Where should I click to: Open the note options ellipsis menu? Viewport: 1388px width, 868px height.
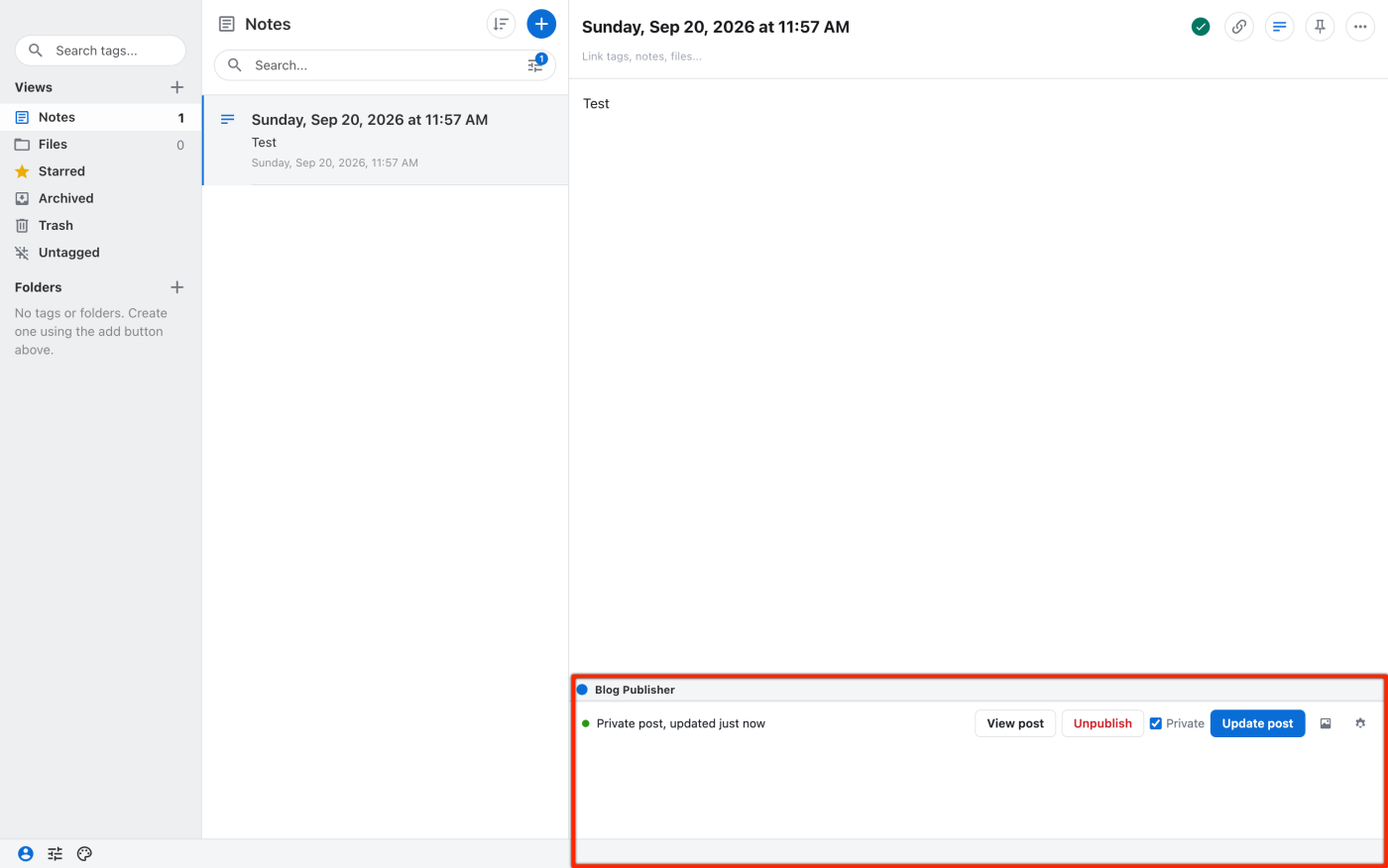(x=1360, y=27)
